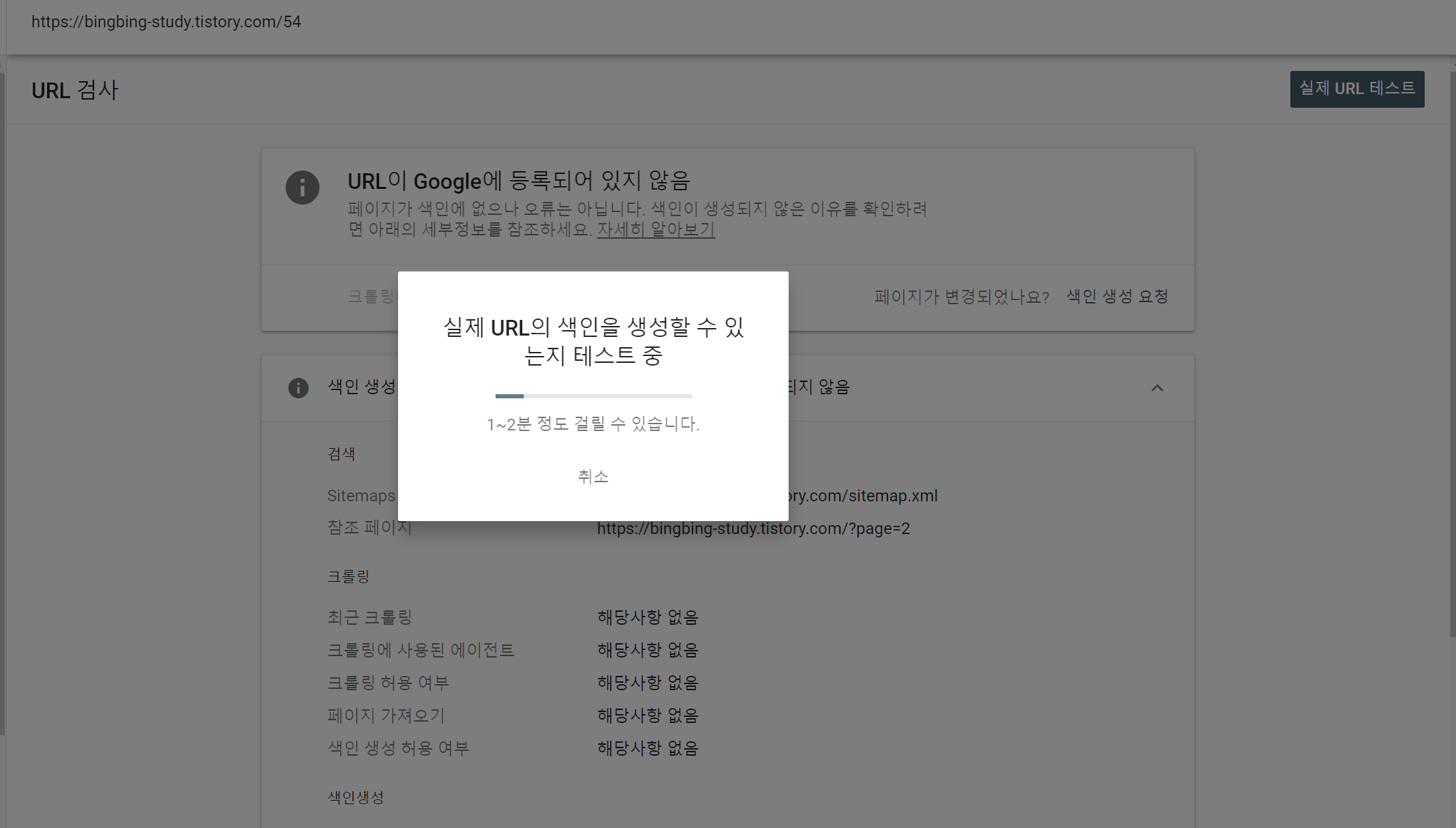Click the referring page URL with ?page=2
This screenshot has width=1456, height=828.
pos(753,529)
